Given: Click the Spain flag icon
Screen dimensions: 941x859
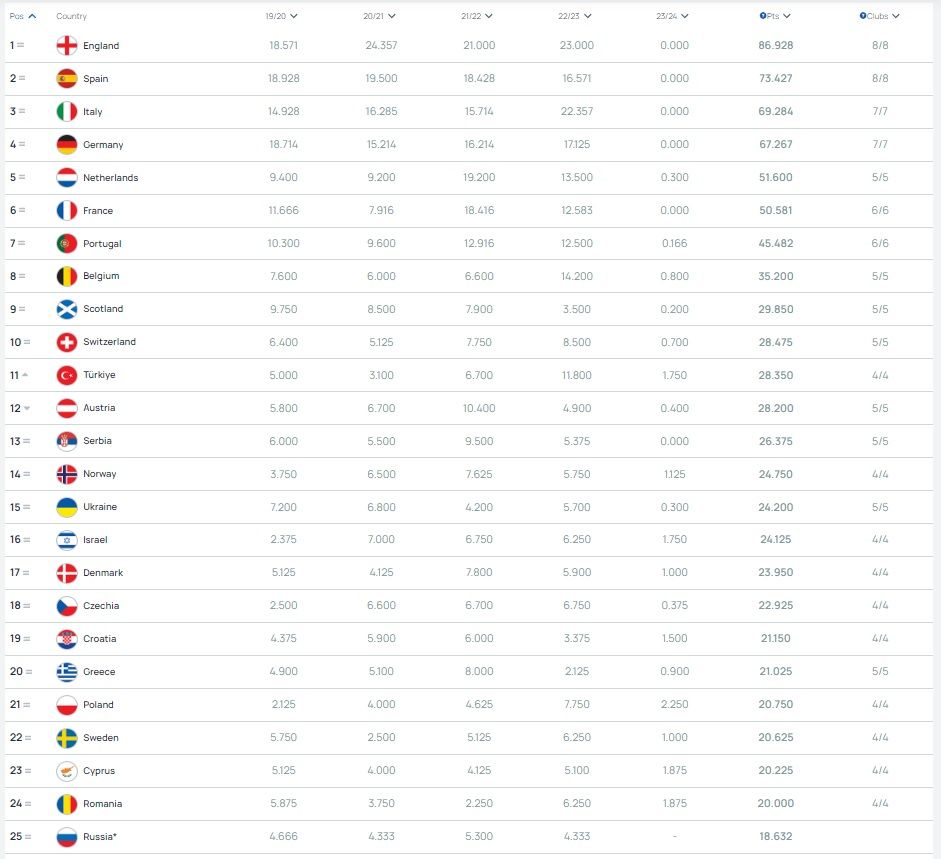Looking at the screenshot, I should click(x=67, y=79).
